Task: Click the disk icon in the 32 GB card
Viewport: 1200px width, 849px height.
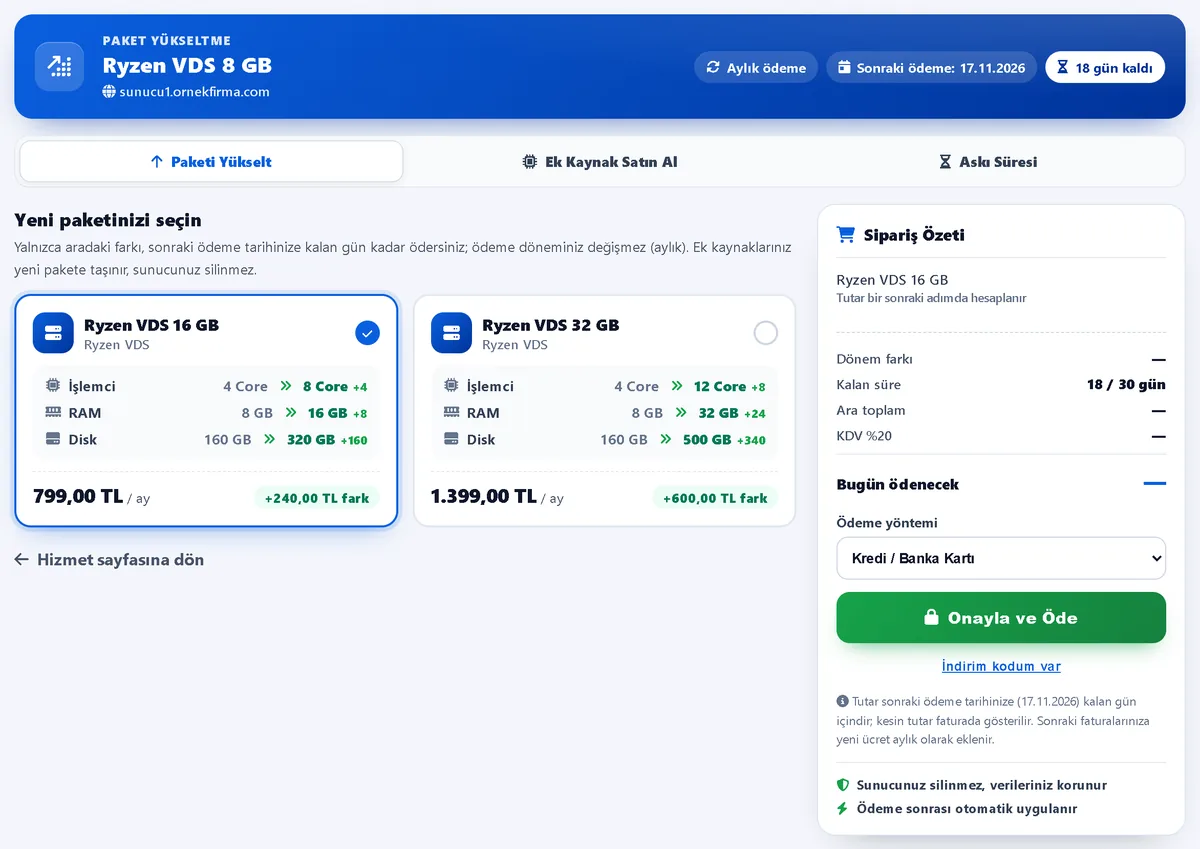Action: pyautogui.click(x=451, y=439)
